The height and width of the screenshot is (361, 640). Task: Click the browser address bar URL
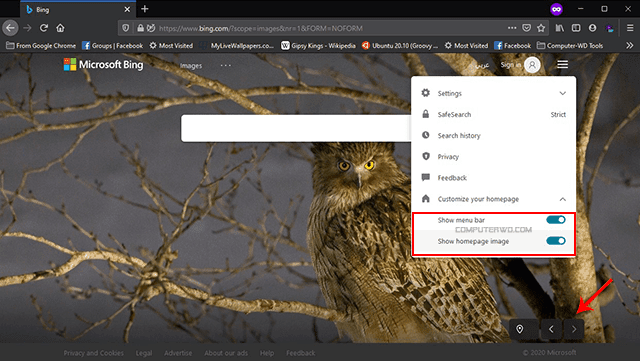[x=261, y=28]
